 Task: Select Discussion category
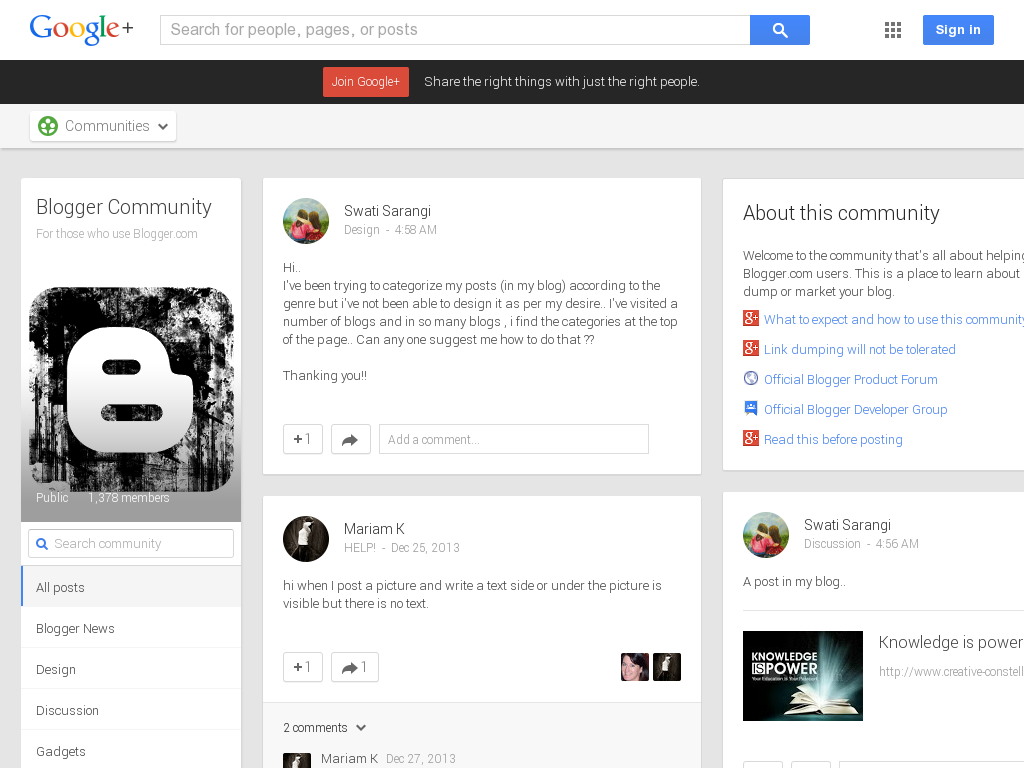click(131, 710)
